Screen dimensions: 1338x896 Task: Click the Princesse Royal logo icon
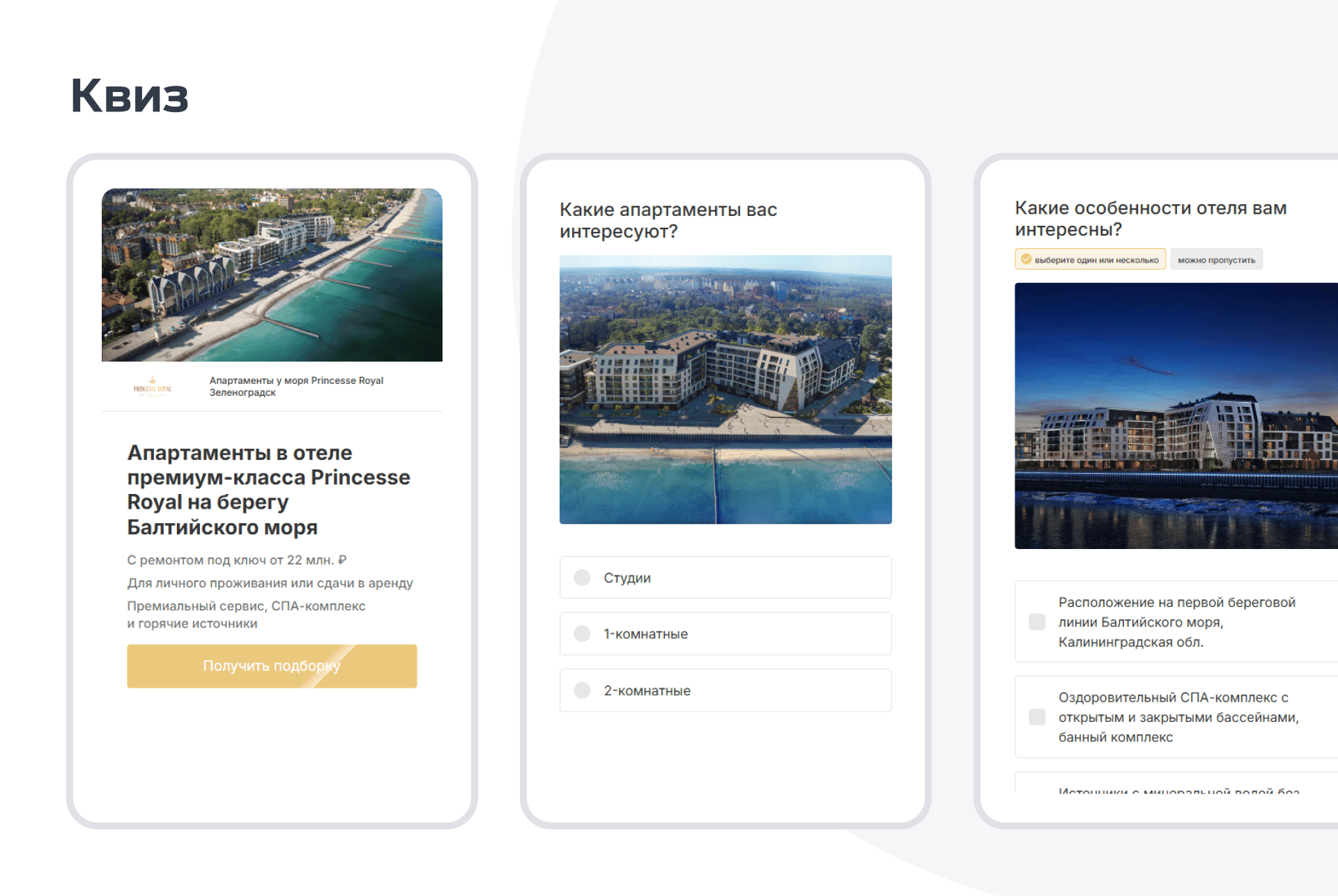click(x=153, y=386)
